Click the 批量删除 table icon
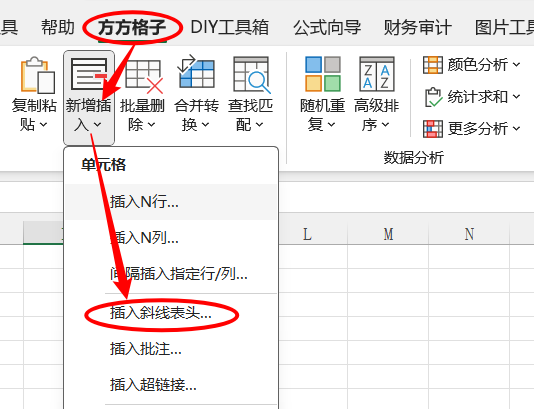This screenshot has height=409, width=534. click(x=143, y=76)
